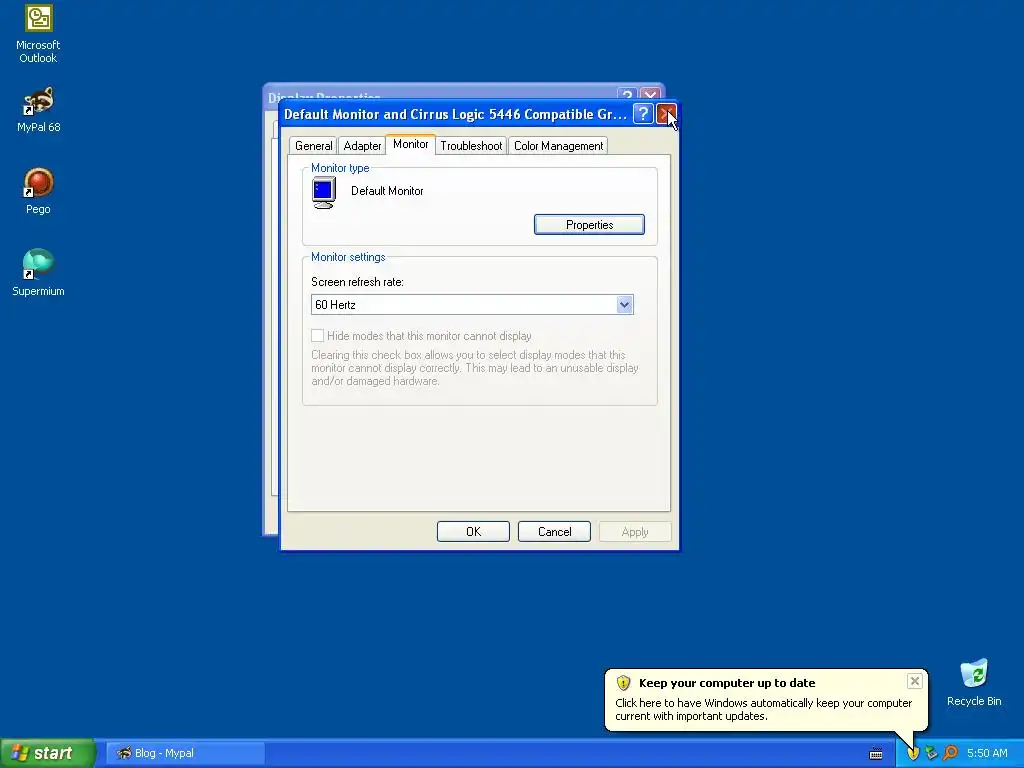Click the Blog - Mypal taskbar button

(185, 753)
